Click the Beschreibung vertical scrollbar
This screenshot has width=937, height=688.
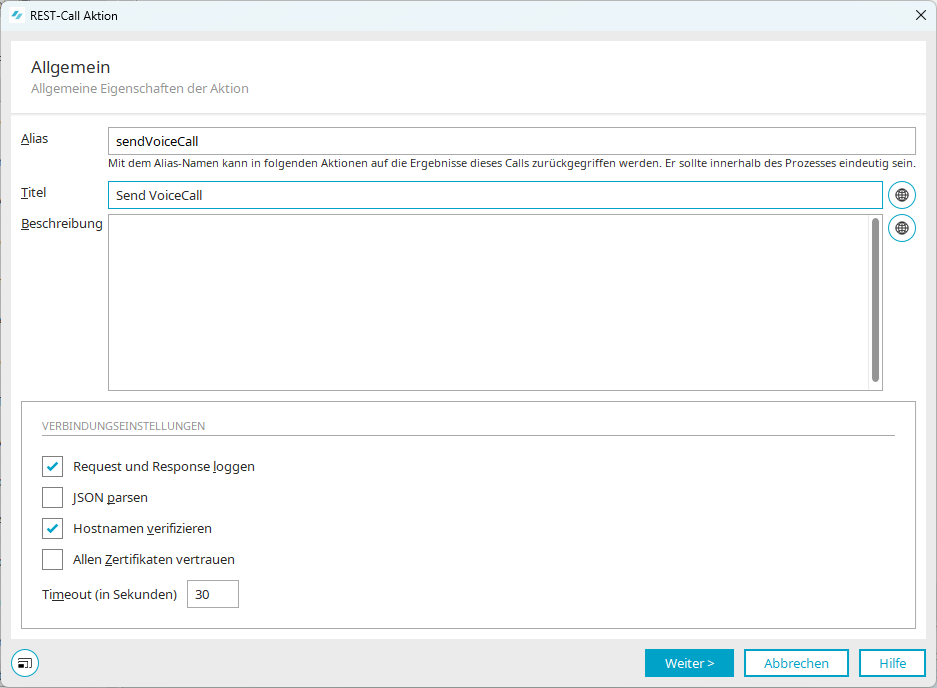(x=875, y=300)
